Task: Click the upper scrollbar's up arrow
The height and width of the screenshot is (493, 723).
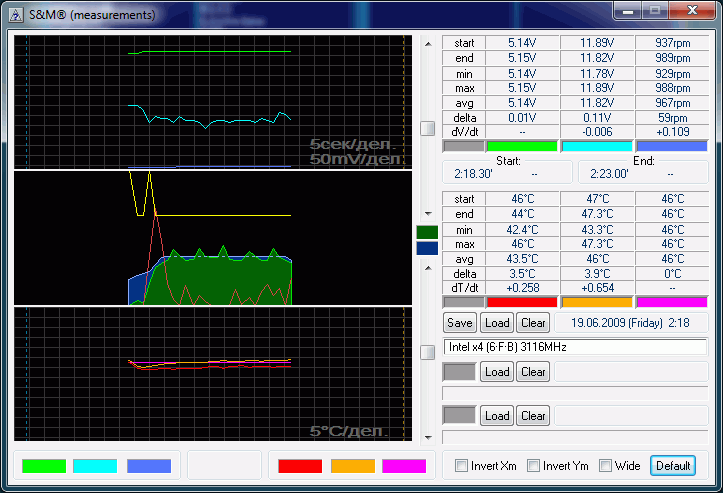Action: tap(428, 44)
